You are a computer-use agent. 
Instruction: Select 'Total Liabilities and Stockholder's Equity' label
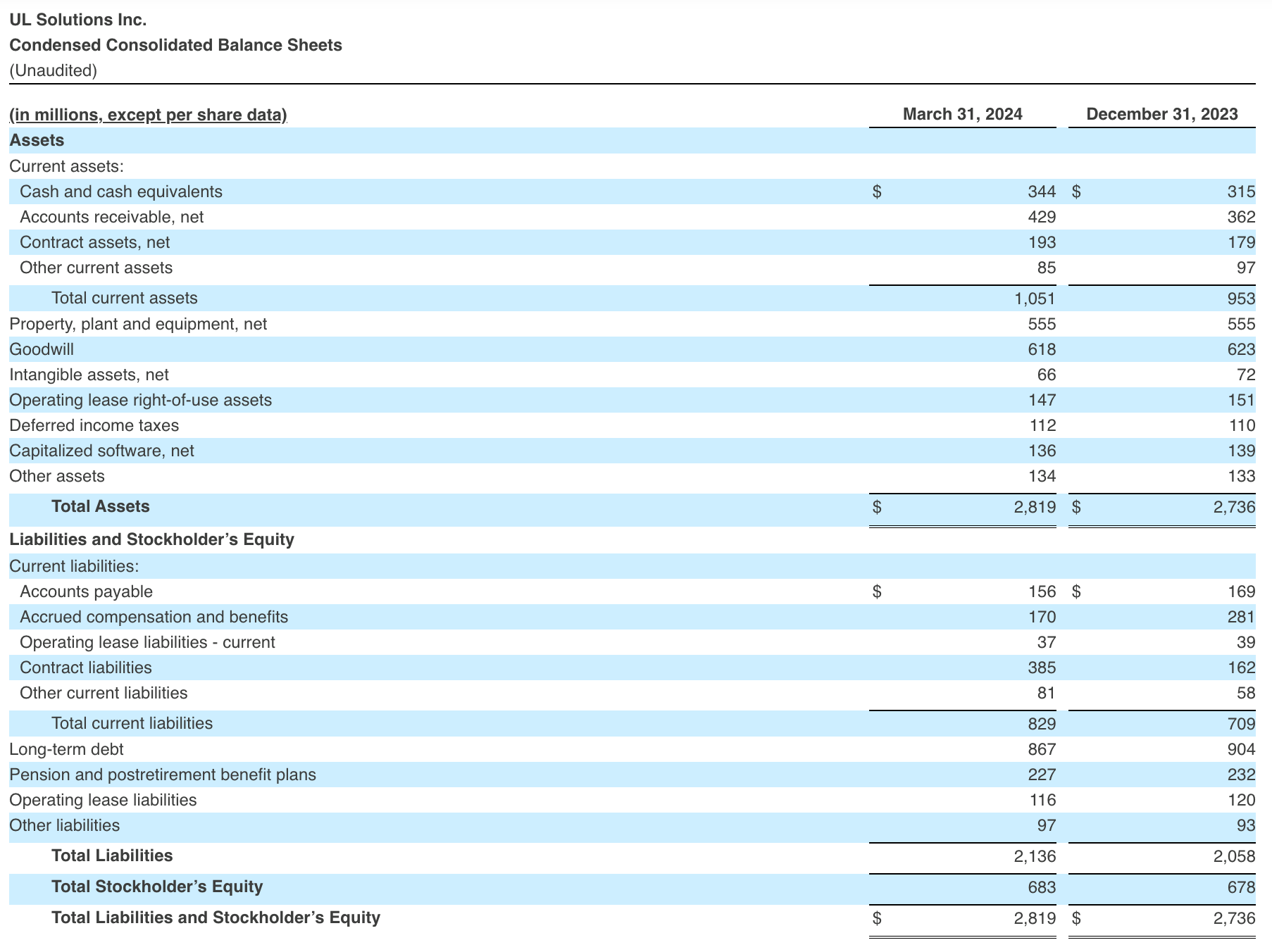tap(216, 917)
